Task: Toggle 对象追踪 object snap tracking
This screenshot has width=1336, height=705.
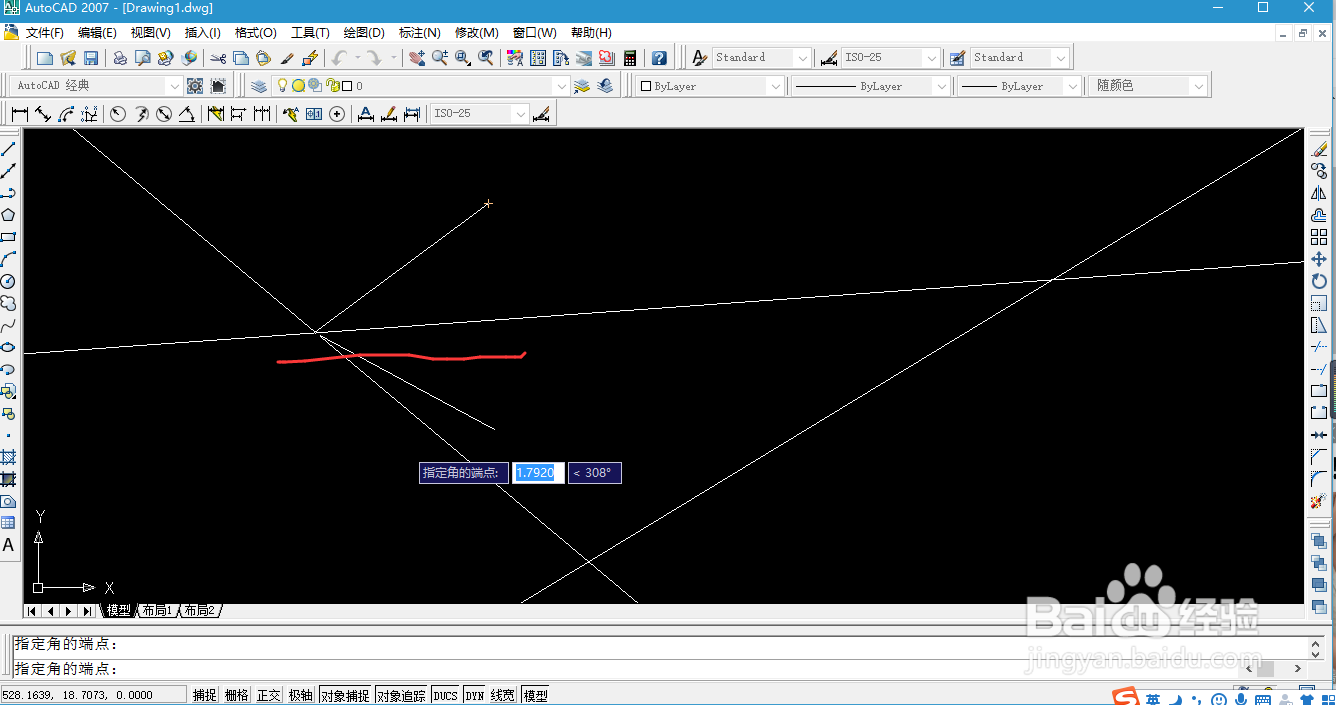Action: tap(401, 695)
